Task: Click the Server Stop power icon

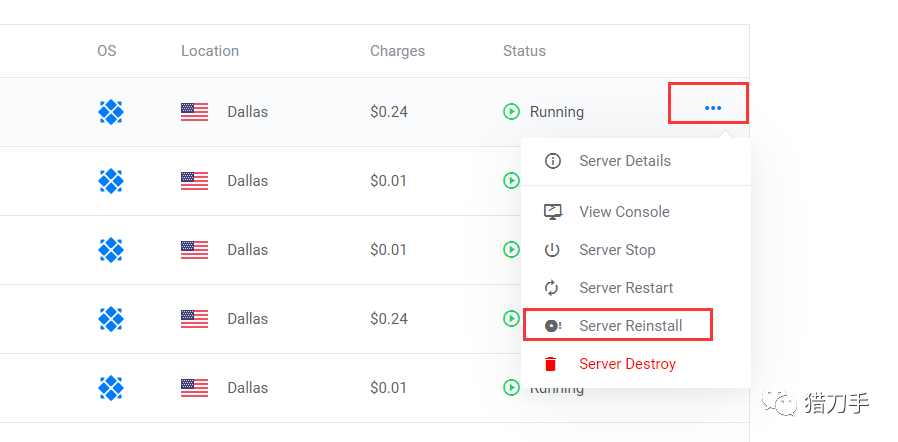Action: coord(553,250)
